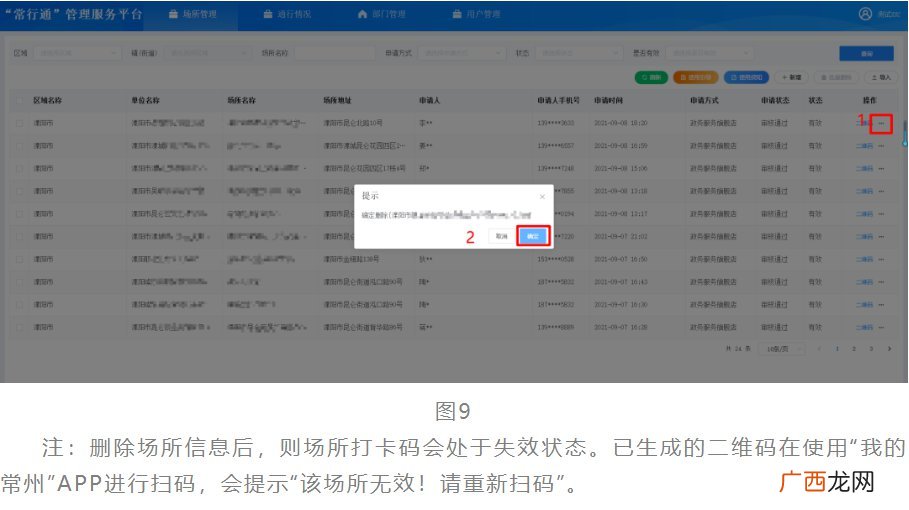Click the vertical scrollbar beside the table
This screenshot has height=510, width=909.
click(x=905, y=133)
